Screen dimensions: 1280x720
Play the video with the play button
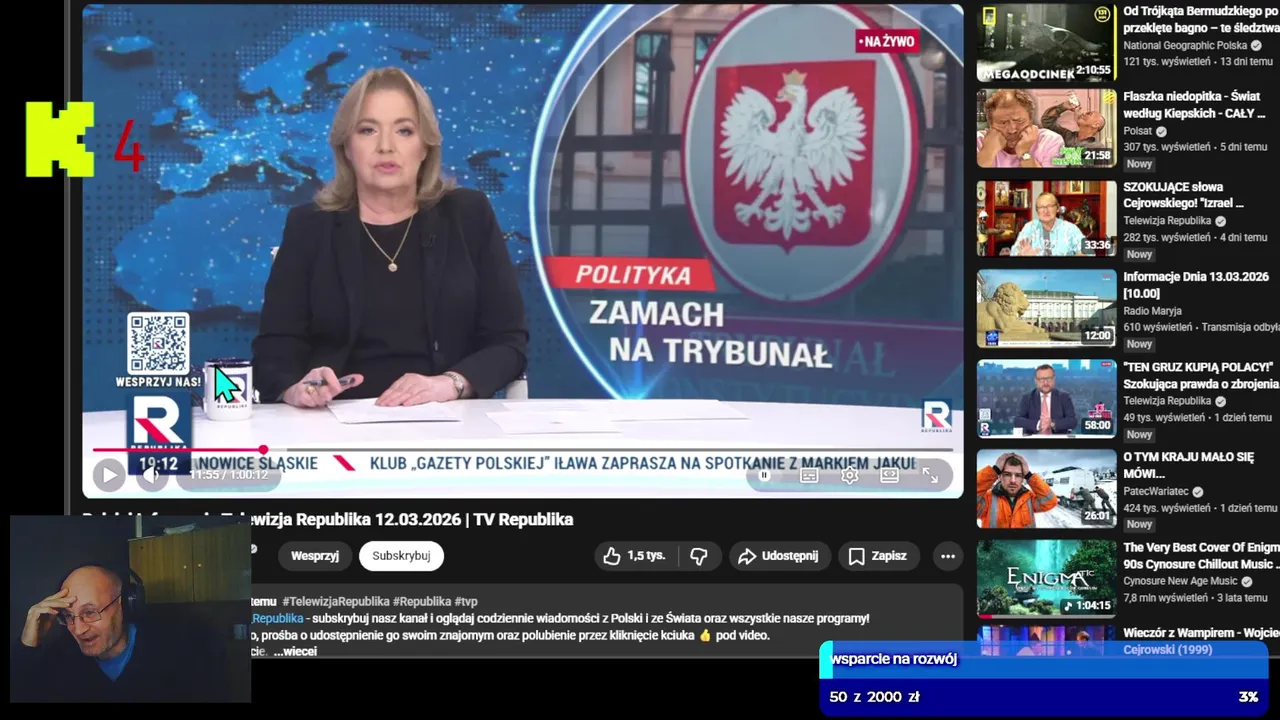click(x=108, y=475)
